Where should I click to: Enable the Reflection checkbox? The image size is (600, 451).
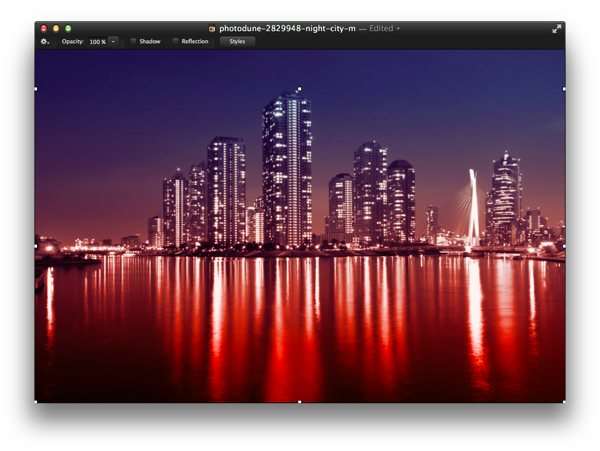pyautogui.click(x=175, y=41)
